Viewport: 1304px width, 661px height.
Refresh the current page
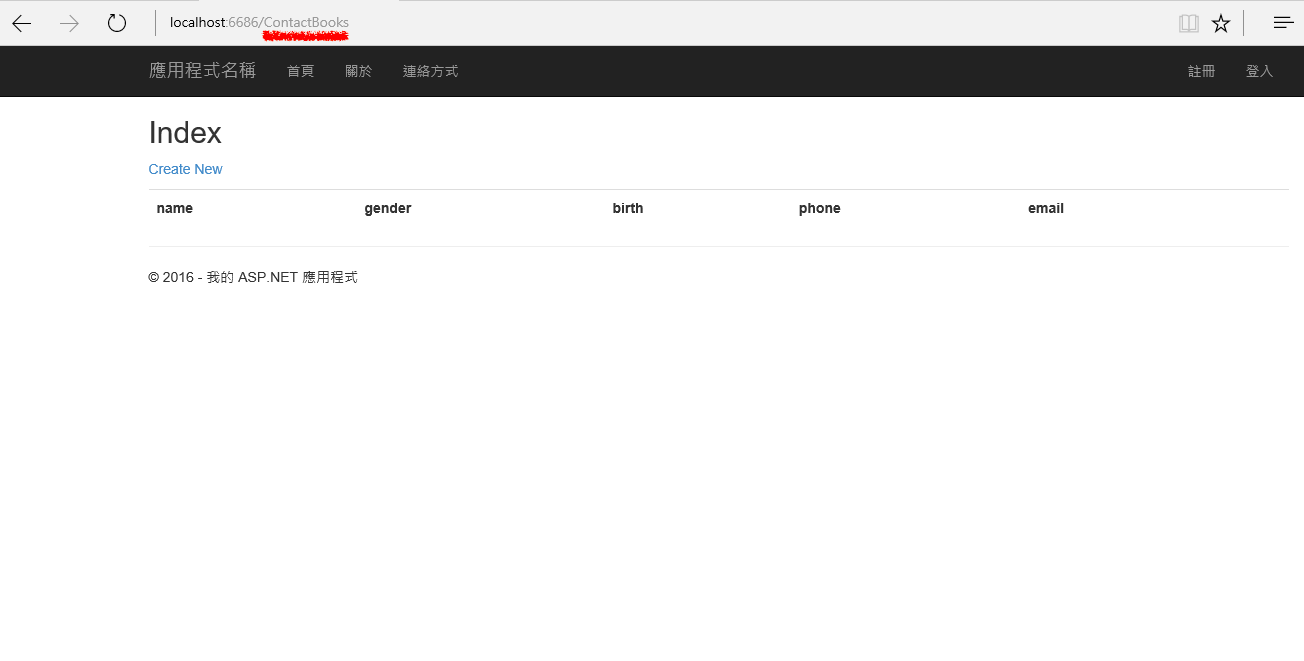pos(117,23)
